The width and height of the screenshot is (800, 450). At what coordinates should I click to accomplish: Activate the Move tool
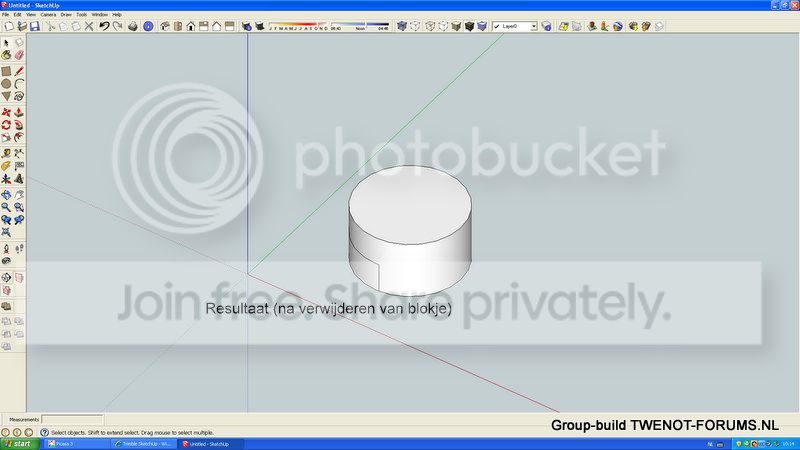6,112
